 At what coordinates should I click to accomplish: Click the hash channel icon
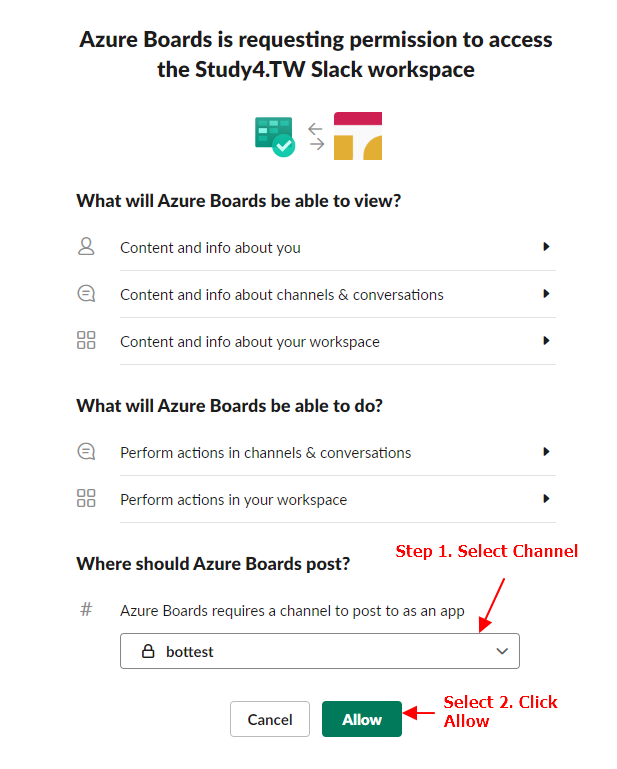click(86, 609)
